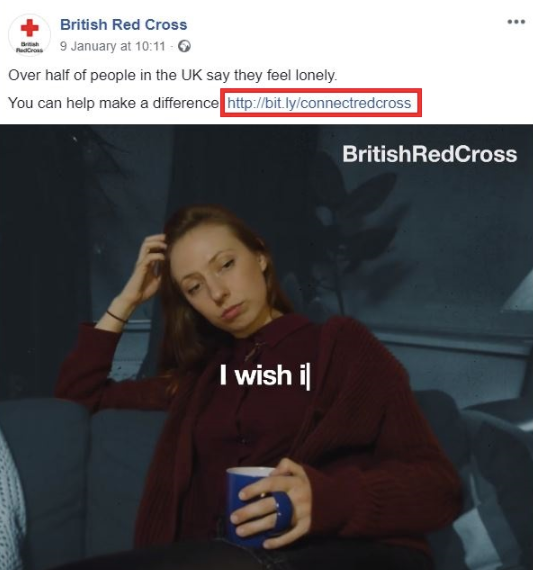Image resolution: width=533 pixels, height=570 pixels.
Task: Click the blinking text cursor after caption
Action: [x=308, y=377]
